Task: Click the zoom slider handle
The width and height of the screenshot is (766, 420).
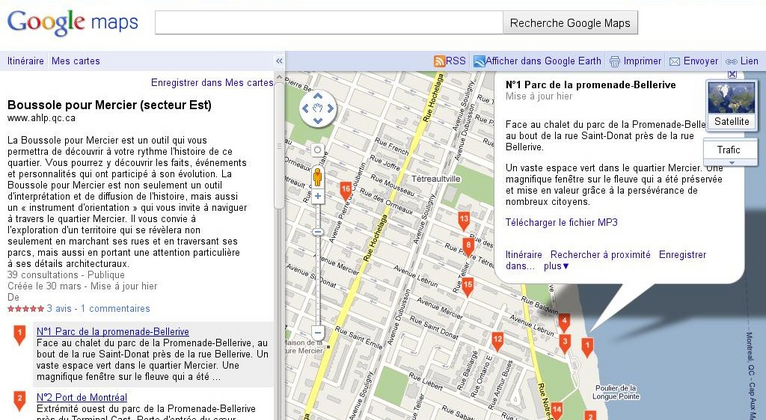Action: [x=318, y=232]
